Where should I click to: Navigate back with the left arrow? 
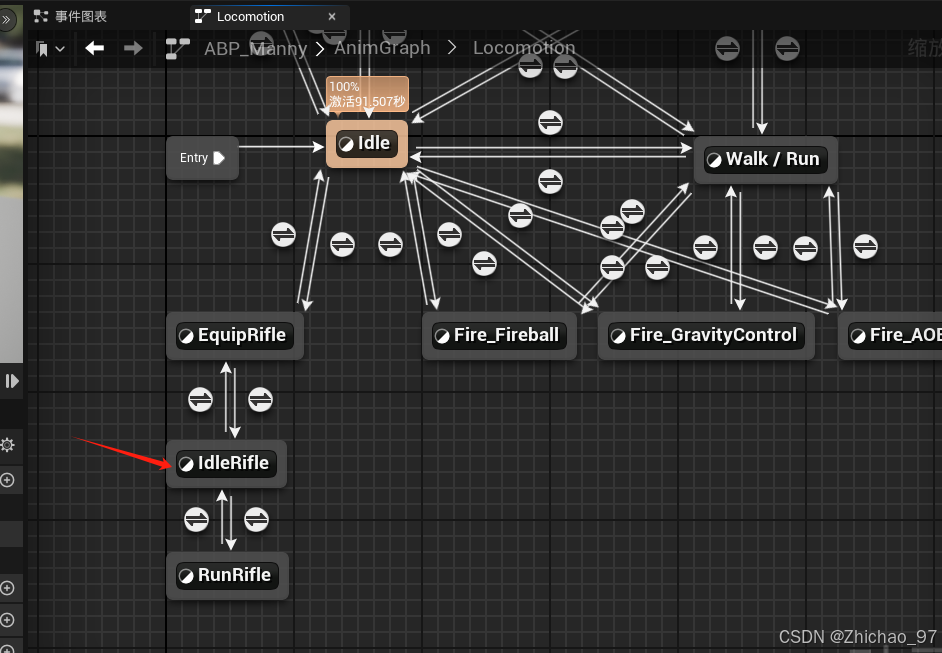[x=94, y=48]
